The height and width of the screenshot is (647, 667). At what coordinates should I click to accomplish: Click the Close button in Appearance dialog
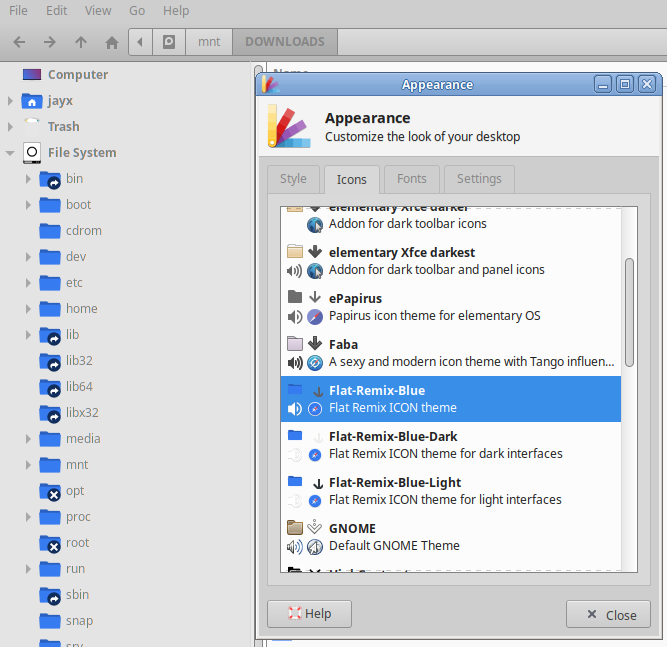pos(608,614)
